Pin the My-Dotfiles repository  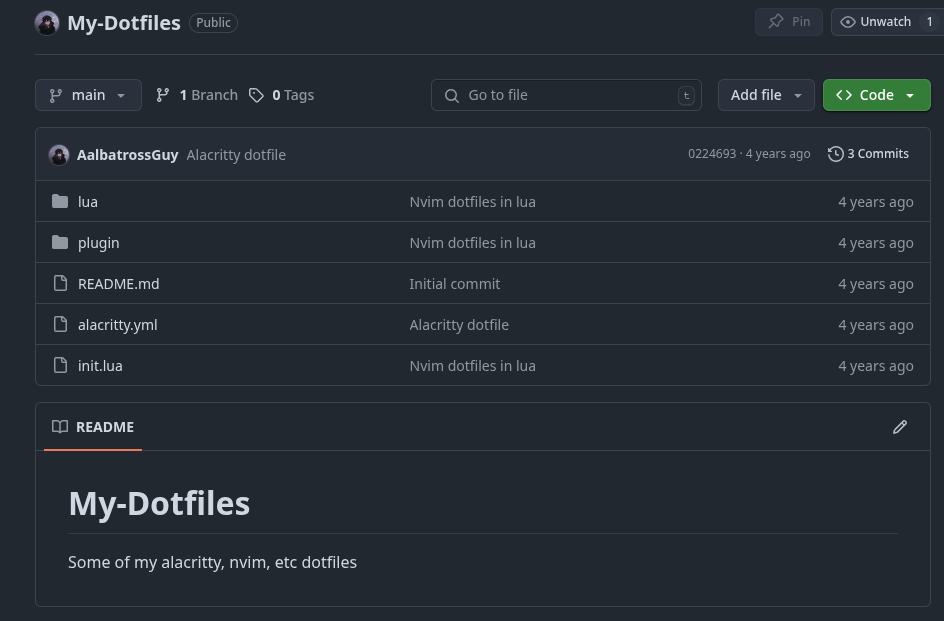pos(788,21)
